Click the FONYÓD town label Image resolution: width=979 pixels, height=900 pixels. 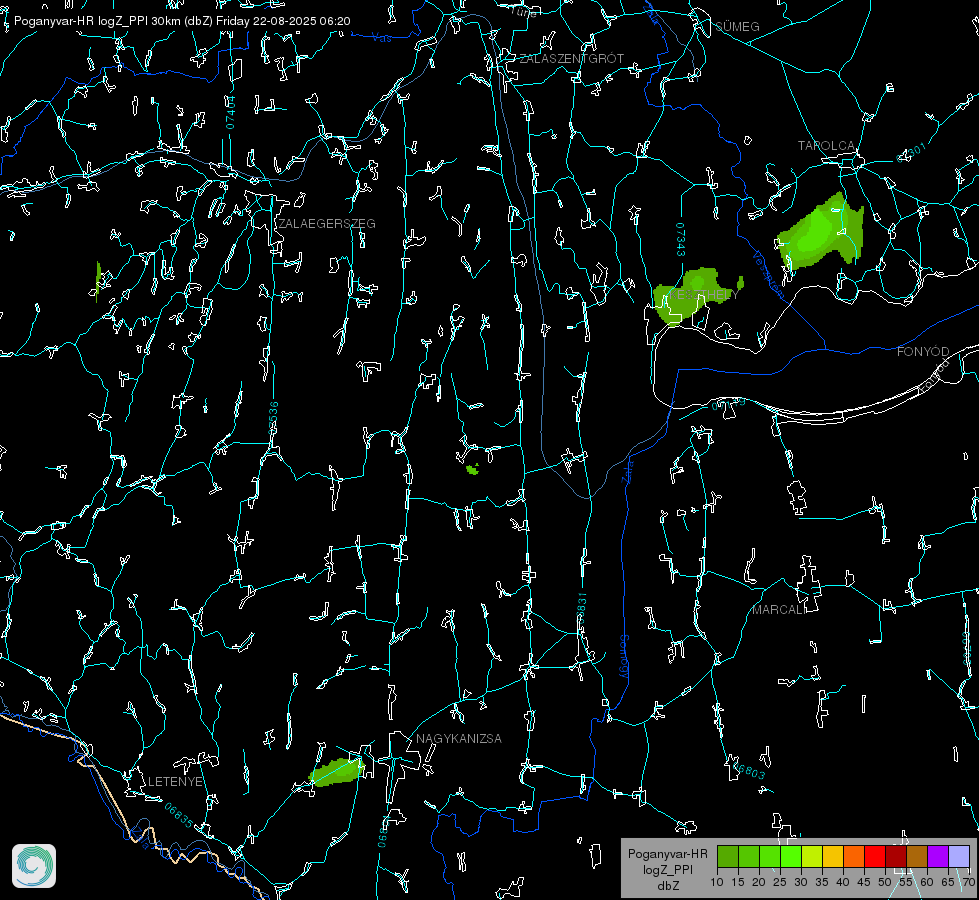pyautogui.click(x=923, y=352)
